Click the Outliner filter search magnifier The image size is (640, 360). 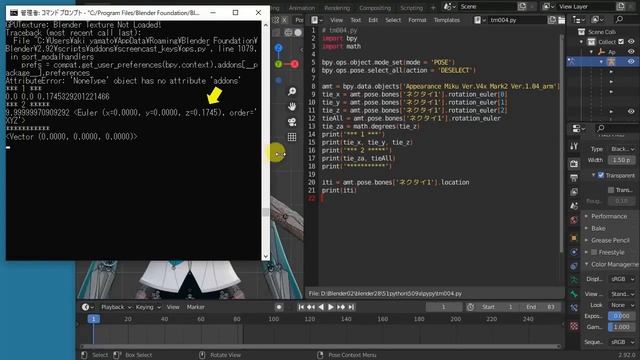pos(619,19)
